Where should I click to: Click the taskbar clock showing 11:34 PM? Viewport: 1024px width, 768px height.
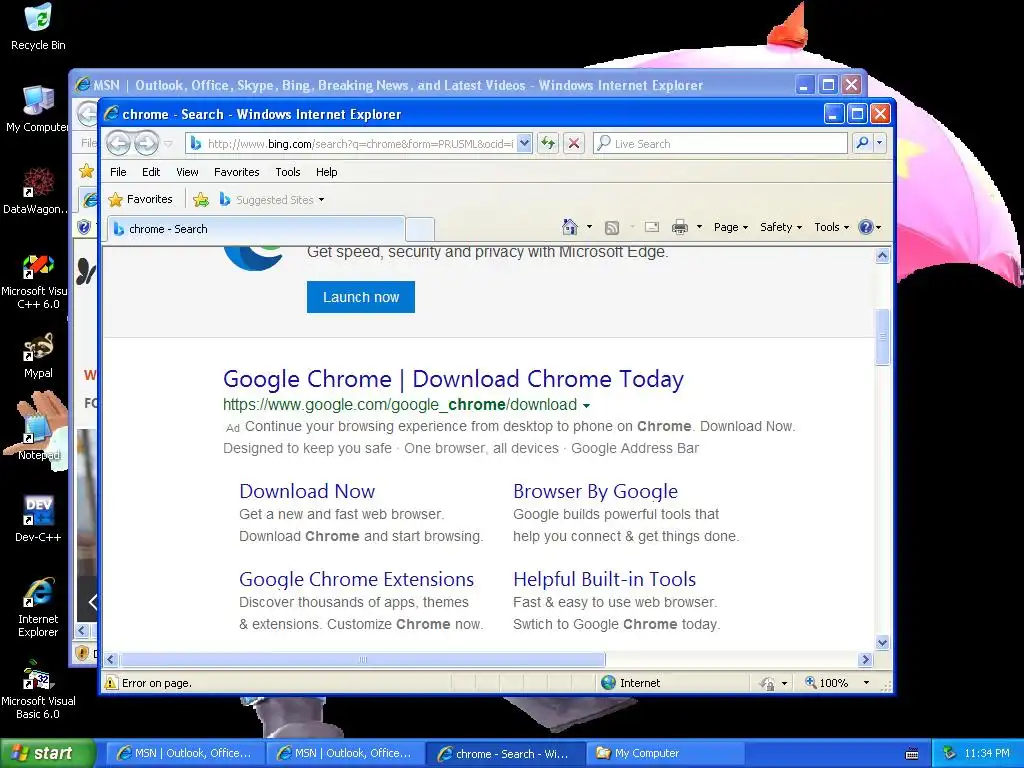pyautogui.click(x=987, y=753)
